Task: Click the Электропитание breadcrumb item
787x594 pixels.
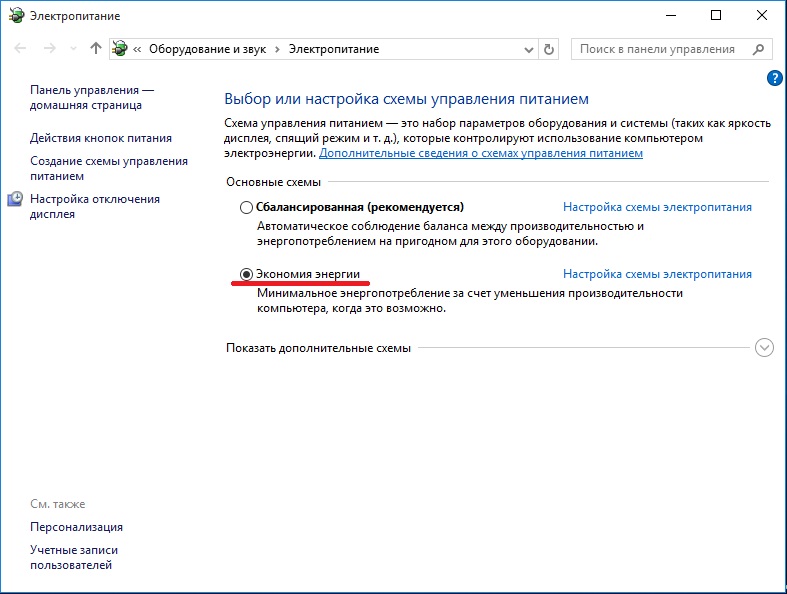Action: [x=334, y=49]
